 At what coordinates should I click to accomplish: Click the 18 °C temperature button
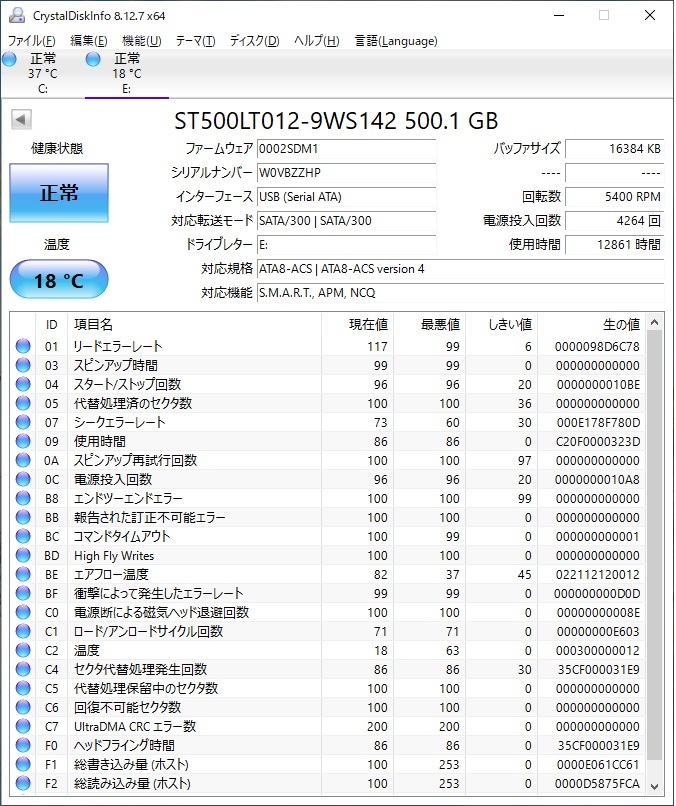(x=59, y=280)
